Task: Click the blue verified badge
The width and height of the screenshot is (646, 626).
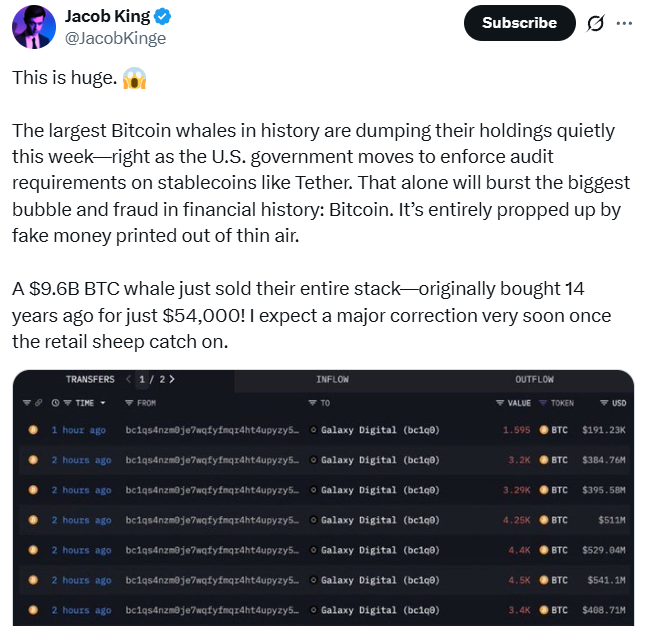Action: point(162,17)
